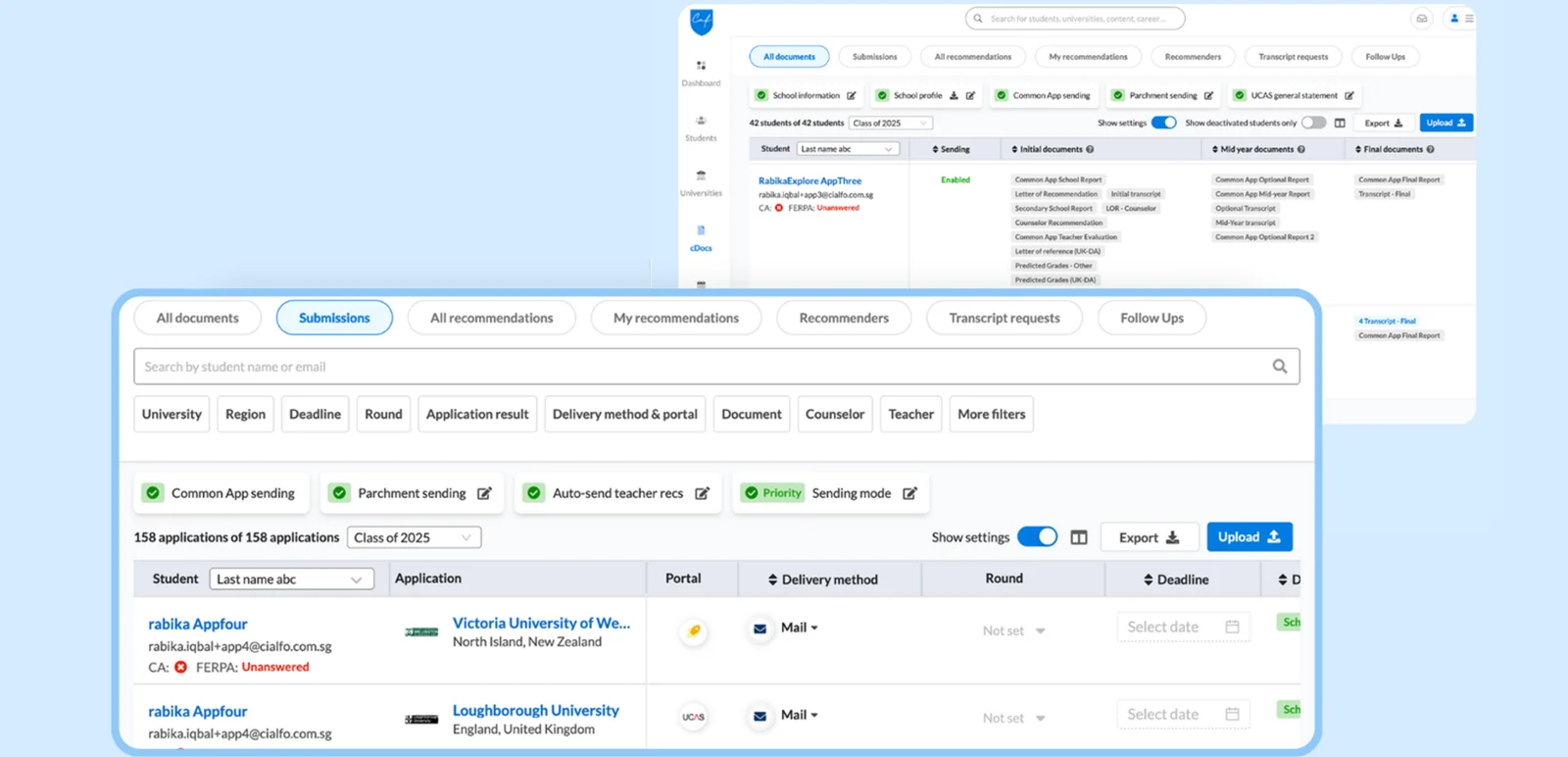1568x757 pixels.
Task: Click Application result filter button
Action: 477,414
